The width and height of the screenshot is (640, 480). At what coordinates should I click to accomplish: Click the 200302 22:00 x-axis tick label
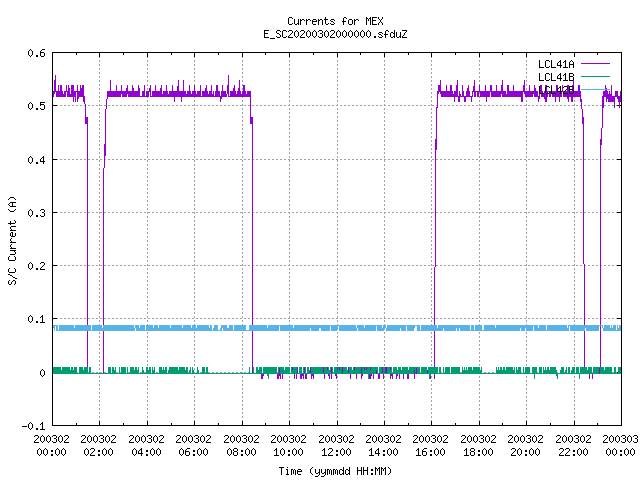[x=573, y=446]
